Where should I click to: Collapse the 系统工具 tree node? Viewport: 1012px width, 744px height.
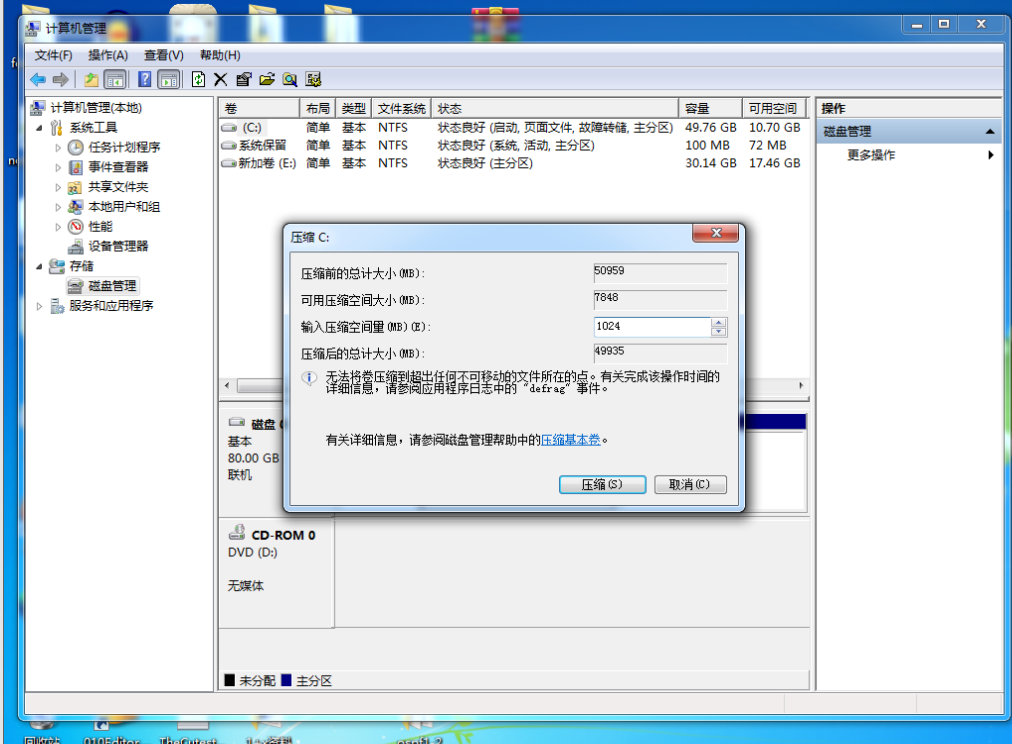pyautogui.click(x=40, y=128)
